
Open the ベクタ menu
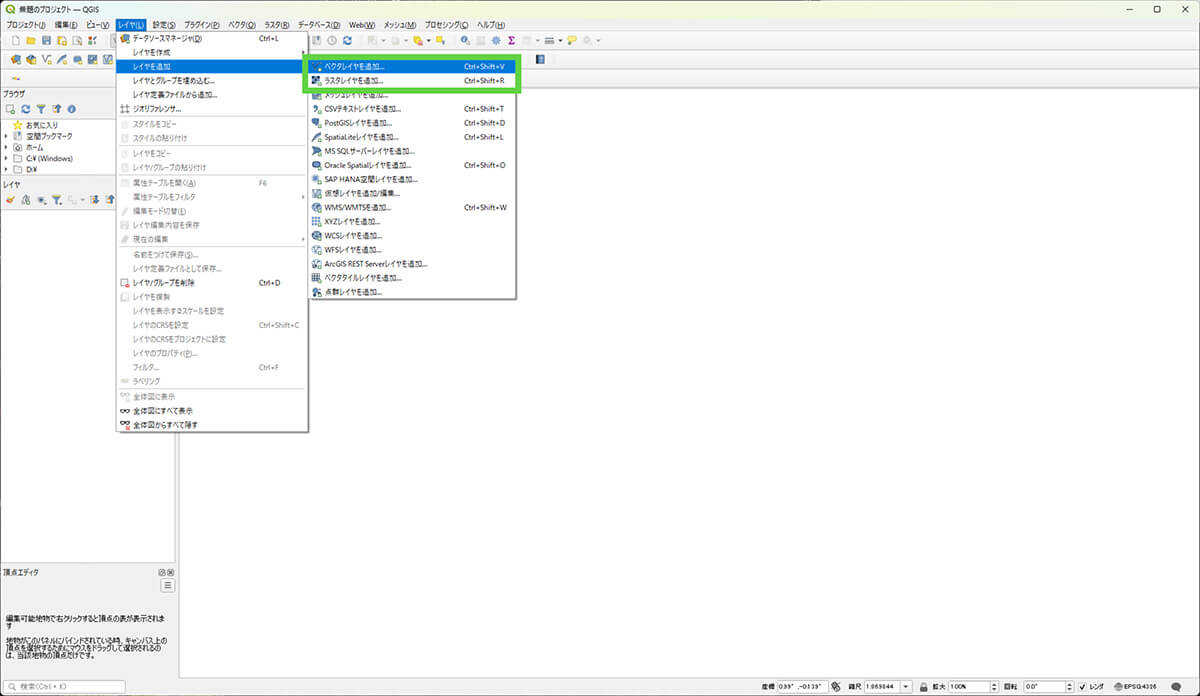tap(242, 24)
